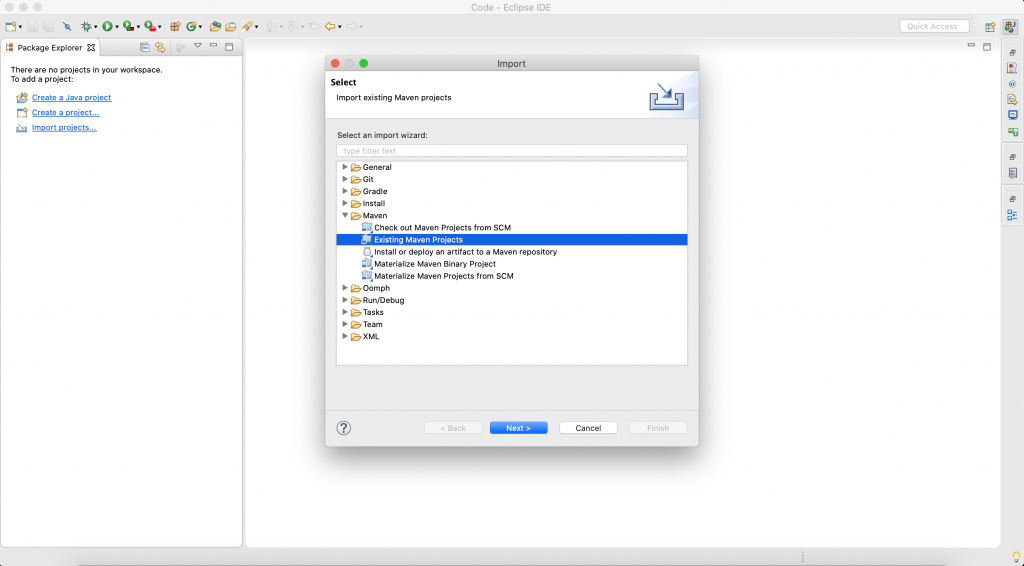1024x566 pixels.
Task: Expand the Gradle folder in import tree
Action: pos(345,191)
